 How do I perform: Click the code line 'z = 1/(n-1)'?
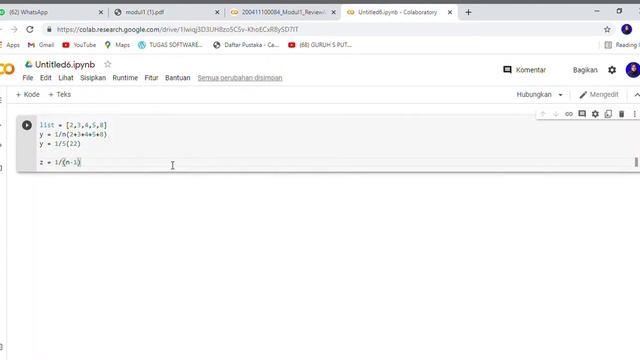[60, 162]
